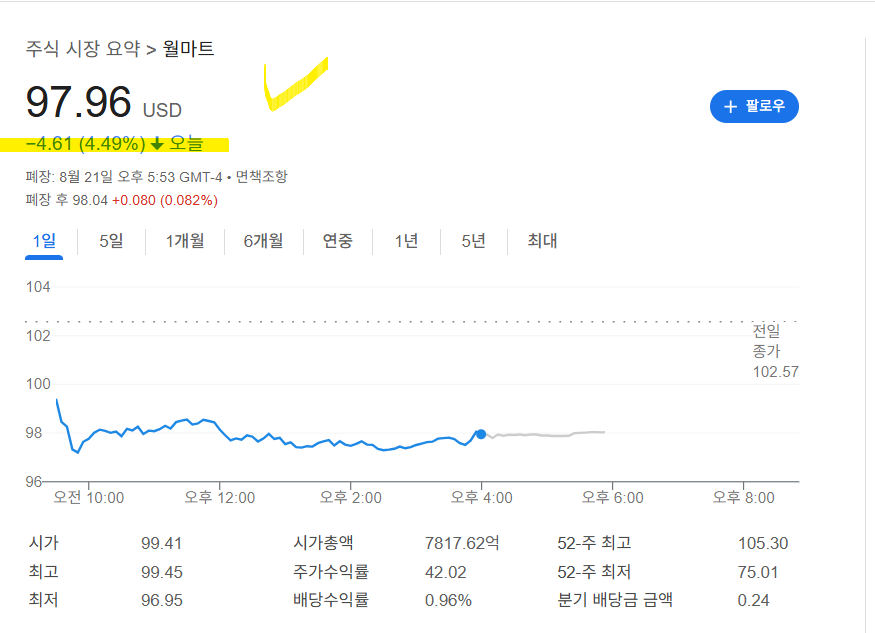Open the 1개월 chart range tab
The width and height of the screenshot is (875, 633).
pyautogui.click(x=185, y=241)
